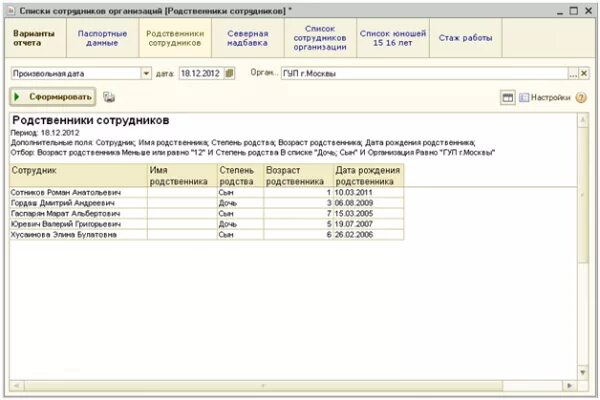Open the Северная надбавка tab
The image size is (600, 400).
pos(248,38)
